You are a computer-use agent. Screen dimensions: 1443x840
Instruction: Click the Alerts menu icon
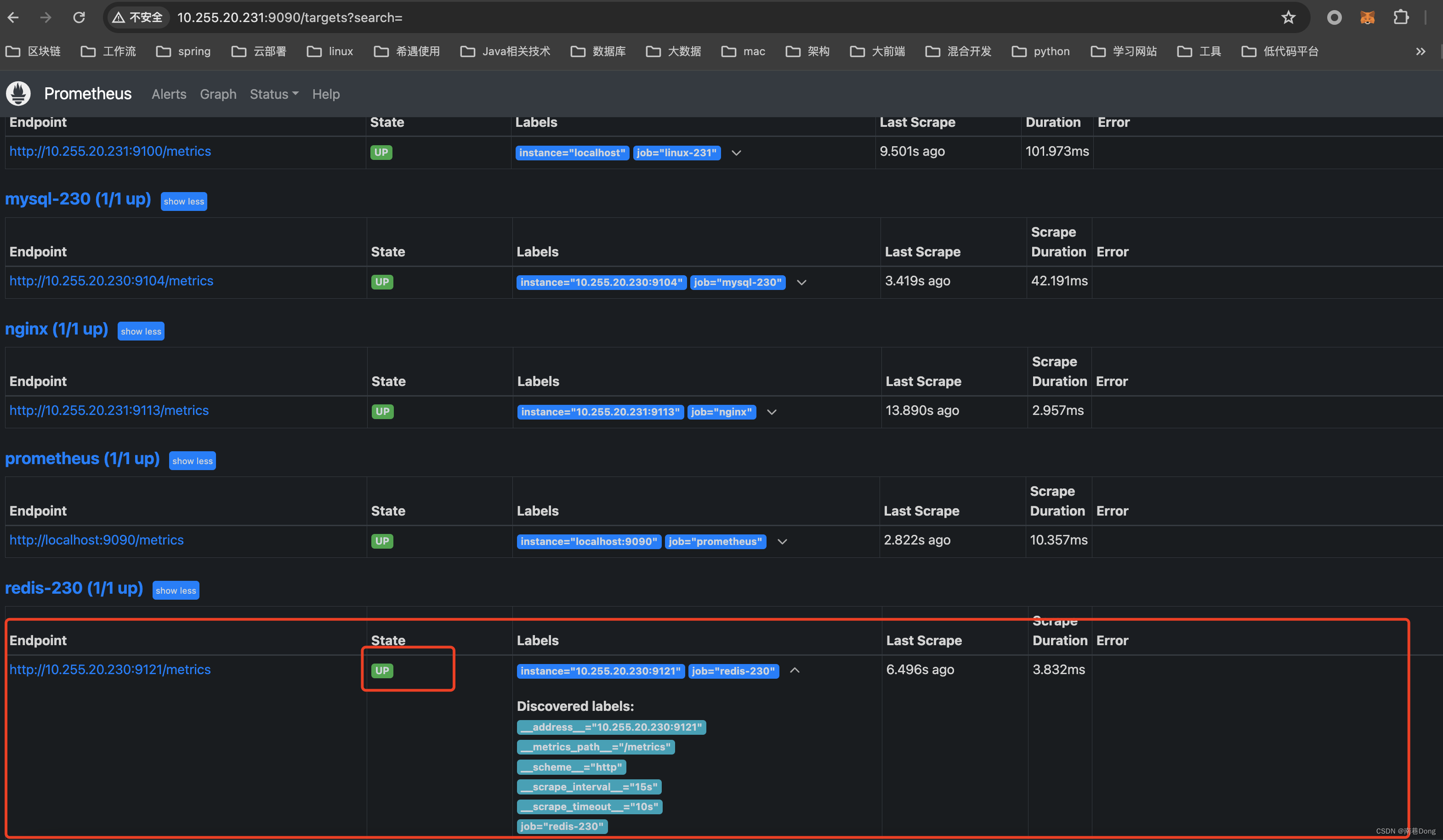tap(169, 93)
